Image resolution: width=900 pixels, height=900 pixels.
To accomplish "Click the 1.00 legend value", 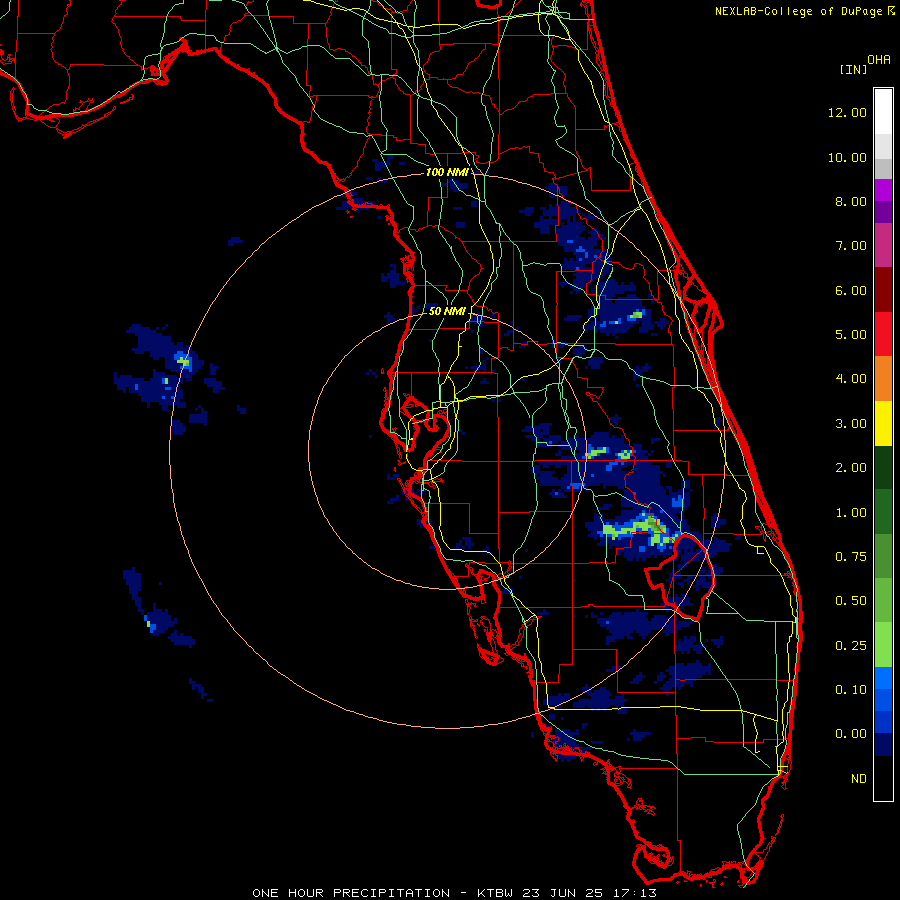I will (x=851, y=513).
